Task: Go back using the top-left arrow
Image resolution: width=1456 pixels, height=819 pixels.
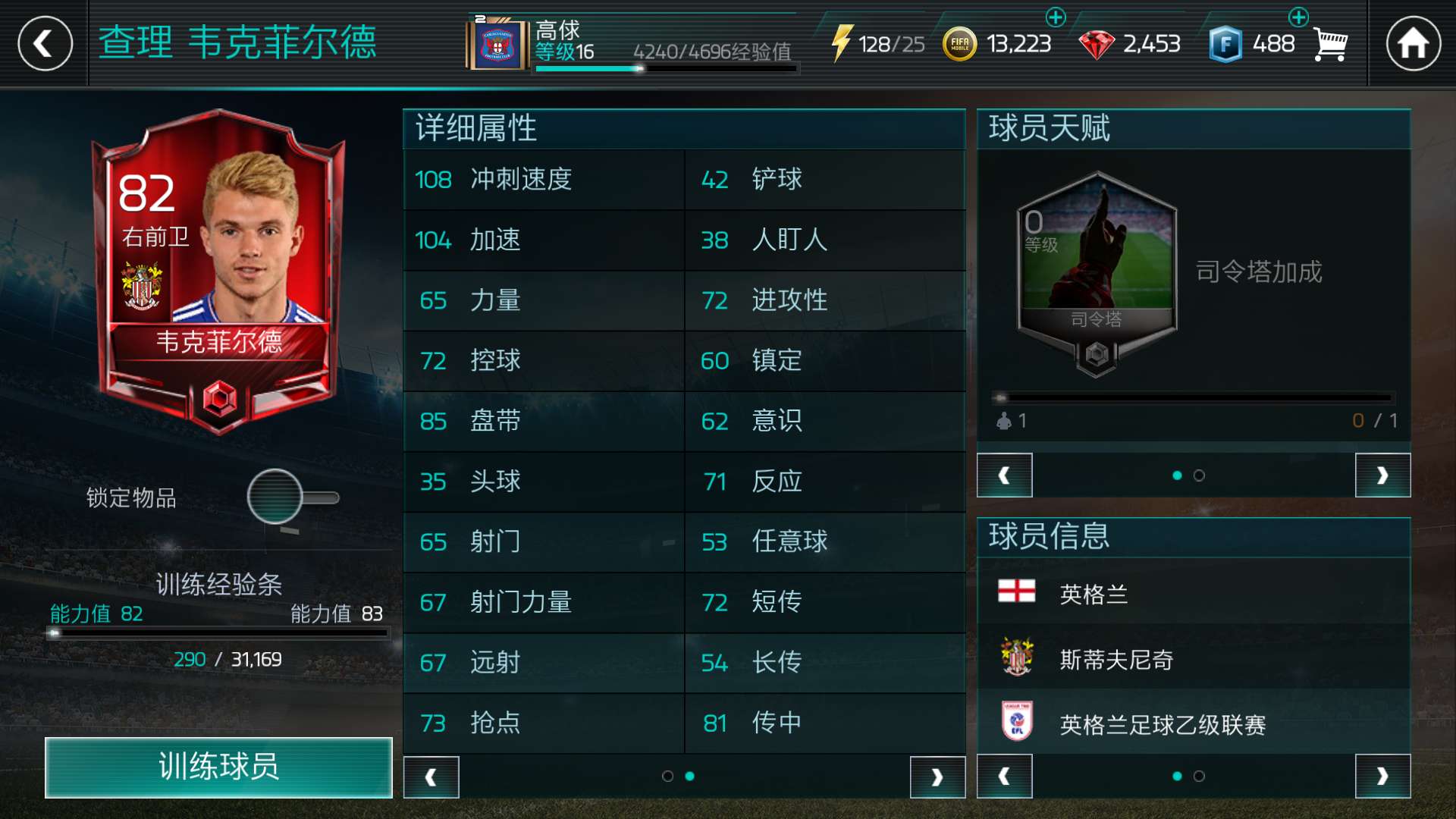Action: click(x=45, y=43)
